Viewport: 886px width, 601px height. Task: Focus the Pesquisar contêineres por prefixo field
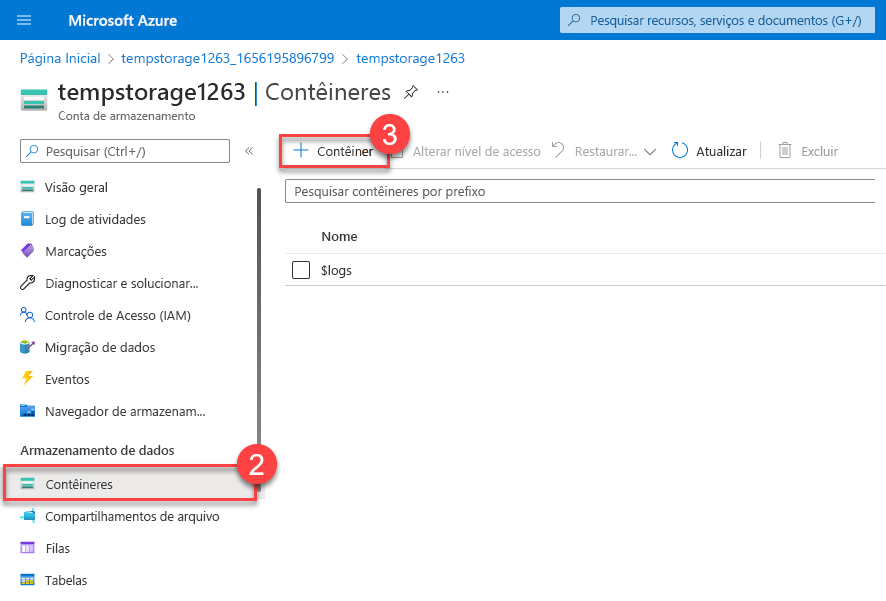pyautogui.click(x=580, y=191)
